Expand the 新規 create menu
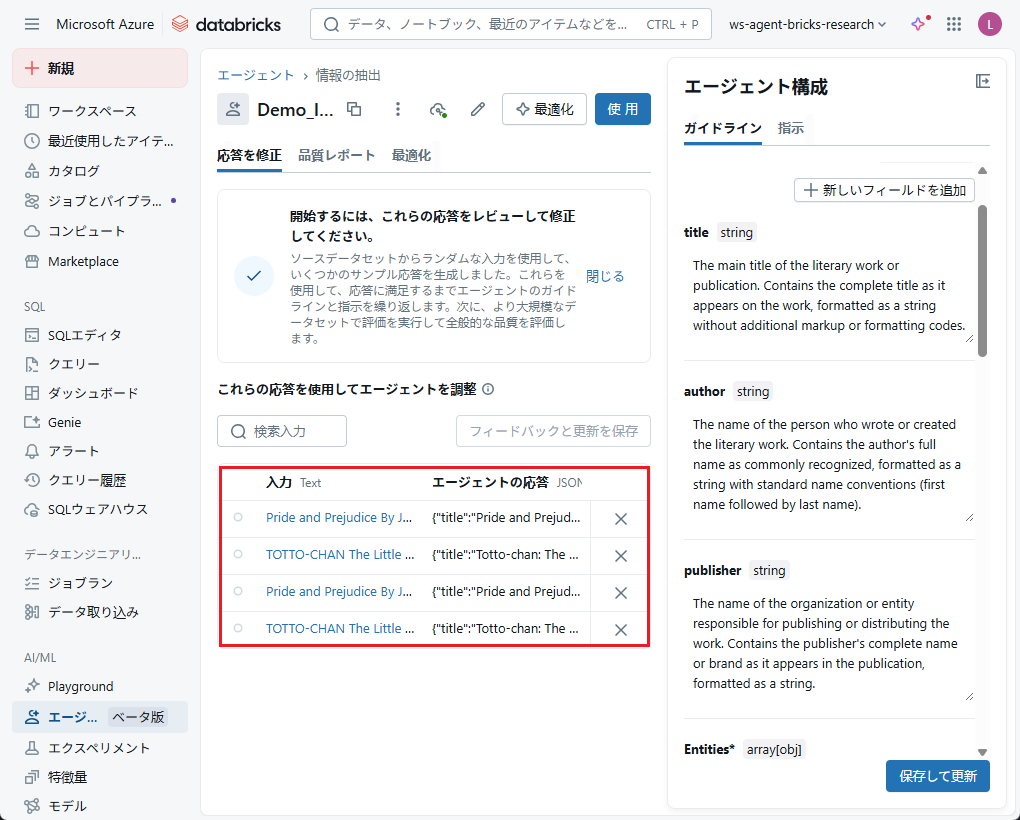This screenshot has height=820, width=1020. [100, 68]
